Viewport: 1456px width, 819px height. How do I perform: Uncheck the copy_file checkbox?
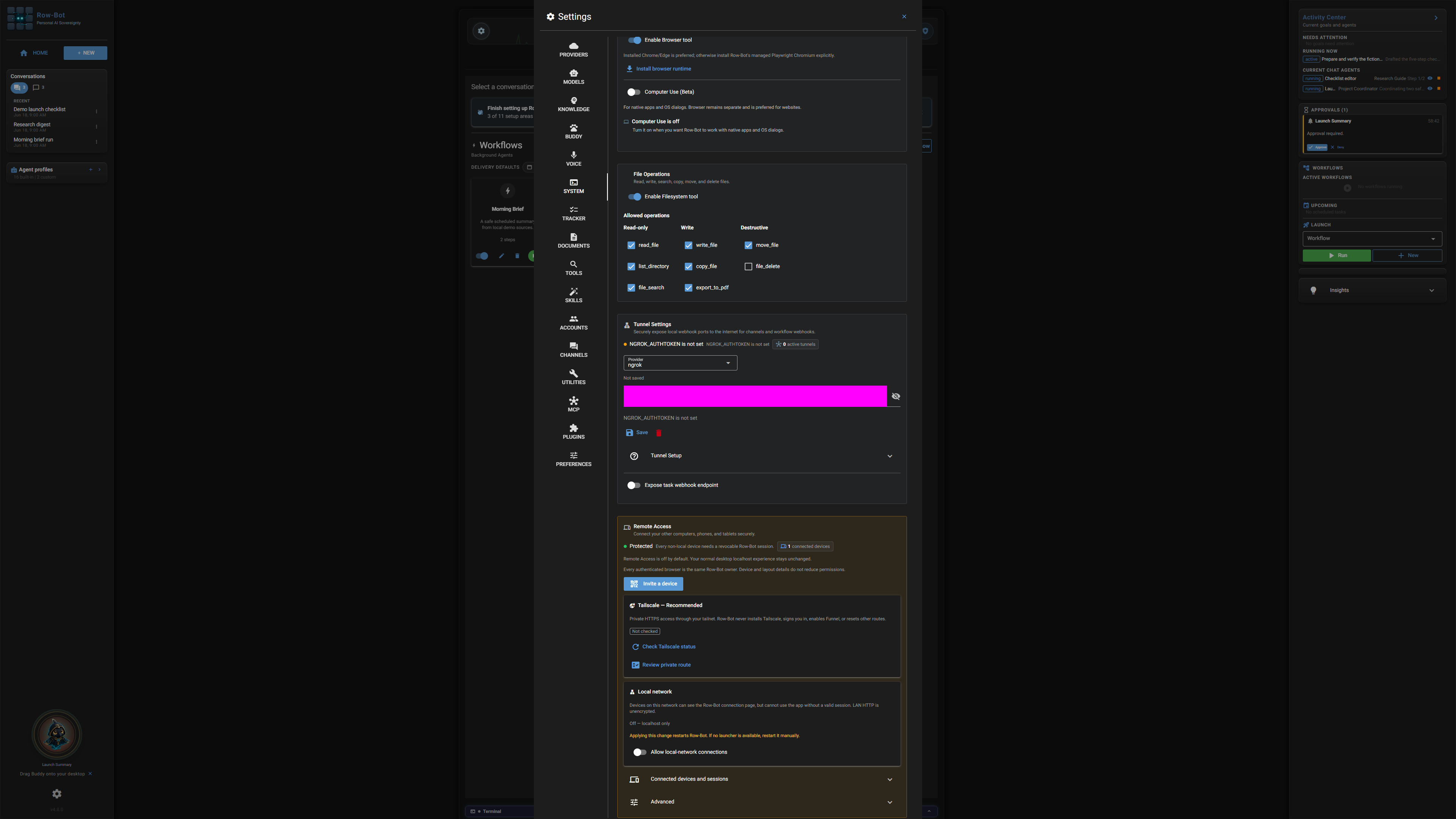(x=689, y=266)
